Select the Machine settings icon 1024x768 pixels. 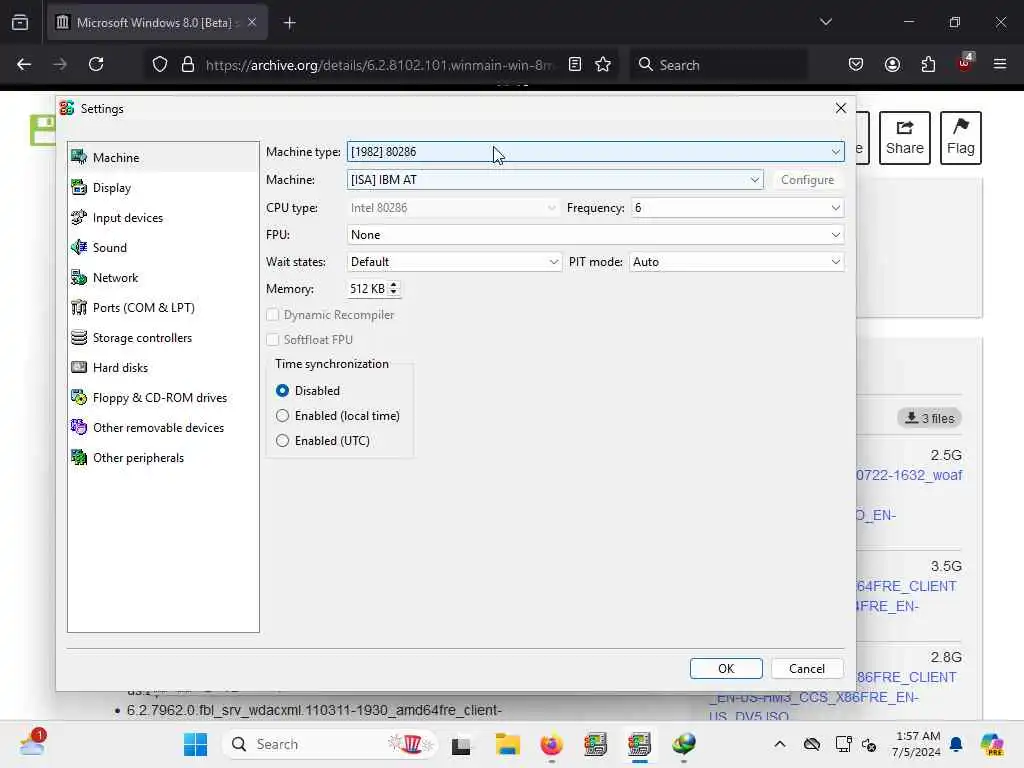(79, 157)
